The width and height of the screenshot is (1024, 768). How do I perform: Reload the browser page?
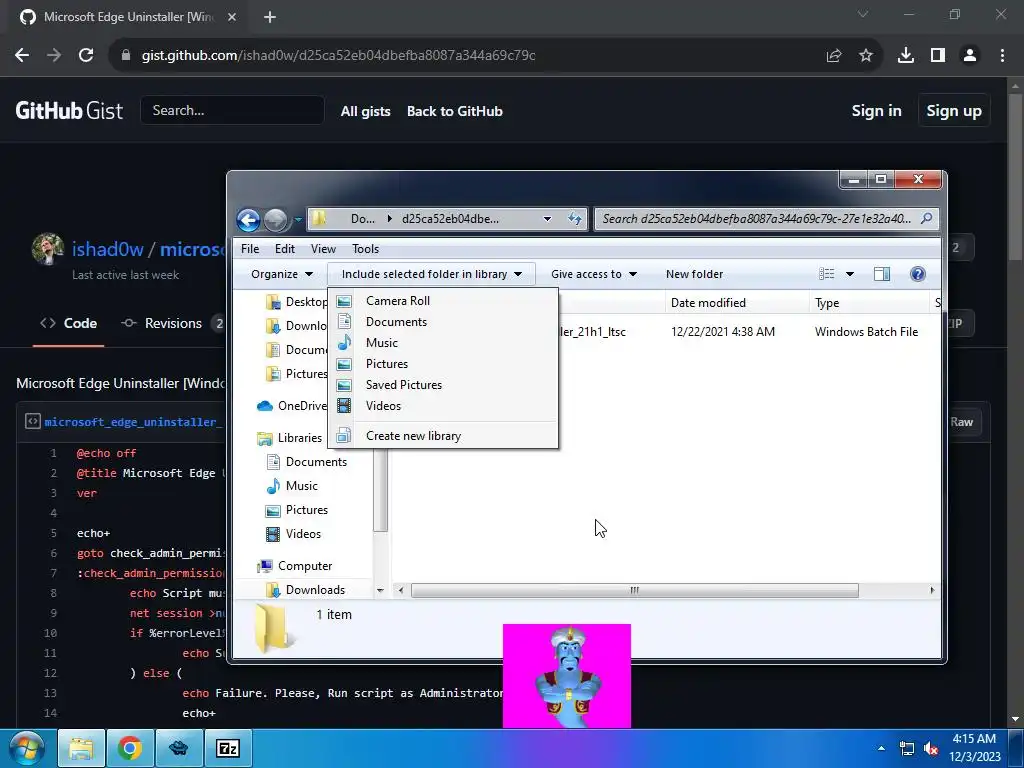pyautogui.click(x=86, y=56)
